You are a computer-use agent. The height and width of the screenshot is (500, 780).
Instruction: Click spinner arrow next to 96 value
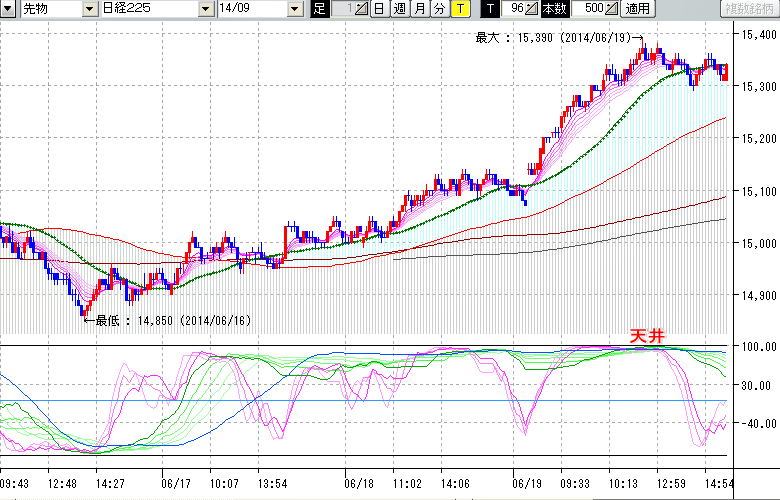pos(532,9)
